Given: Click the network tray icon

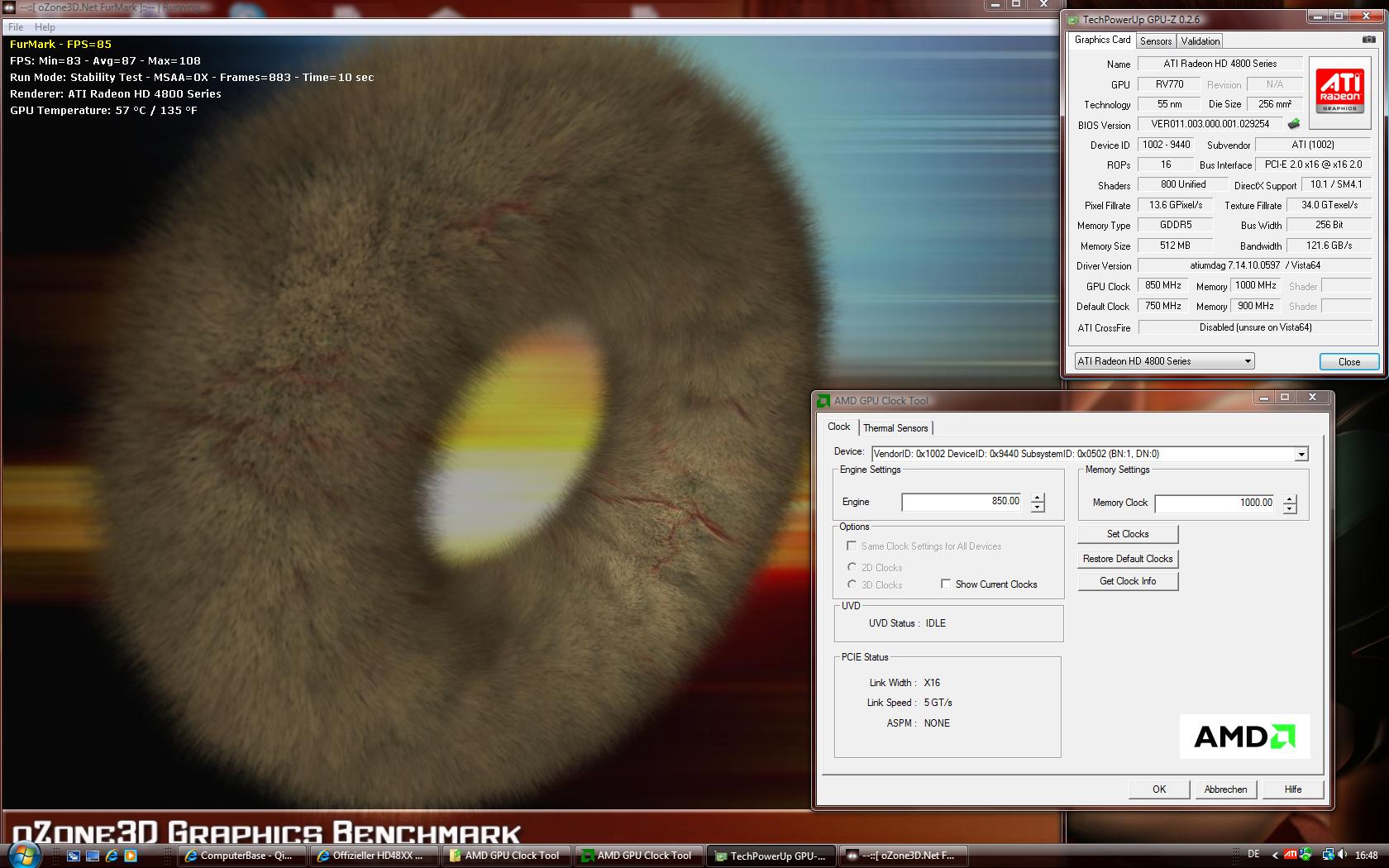Looking at the screenshot, I should (x=1327, y=855).
